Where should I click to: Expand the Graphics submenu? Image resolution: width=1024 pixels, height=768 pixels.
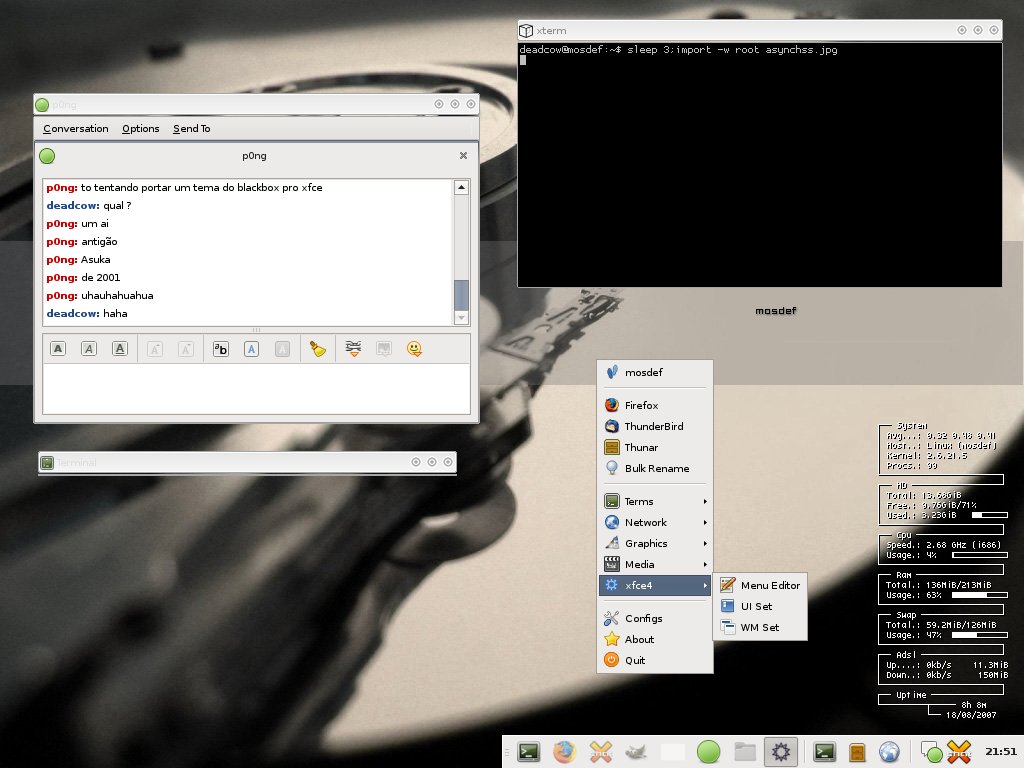pyautogui.click(x=655, y=543)
